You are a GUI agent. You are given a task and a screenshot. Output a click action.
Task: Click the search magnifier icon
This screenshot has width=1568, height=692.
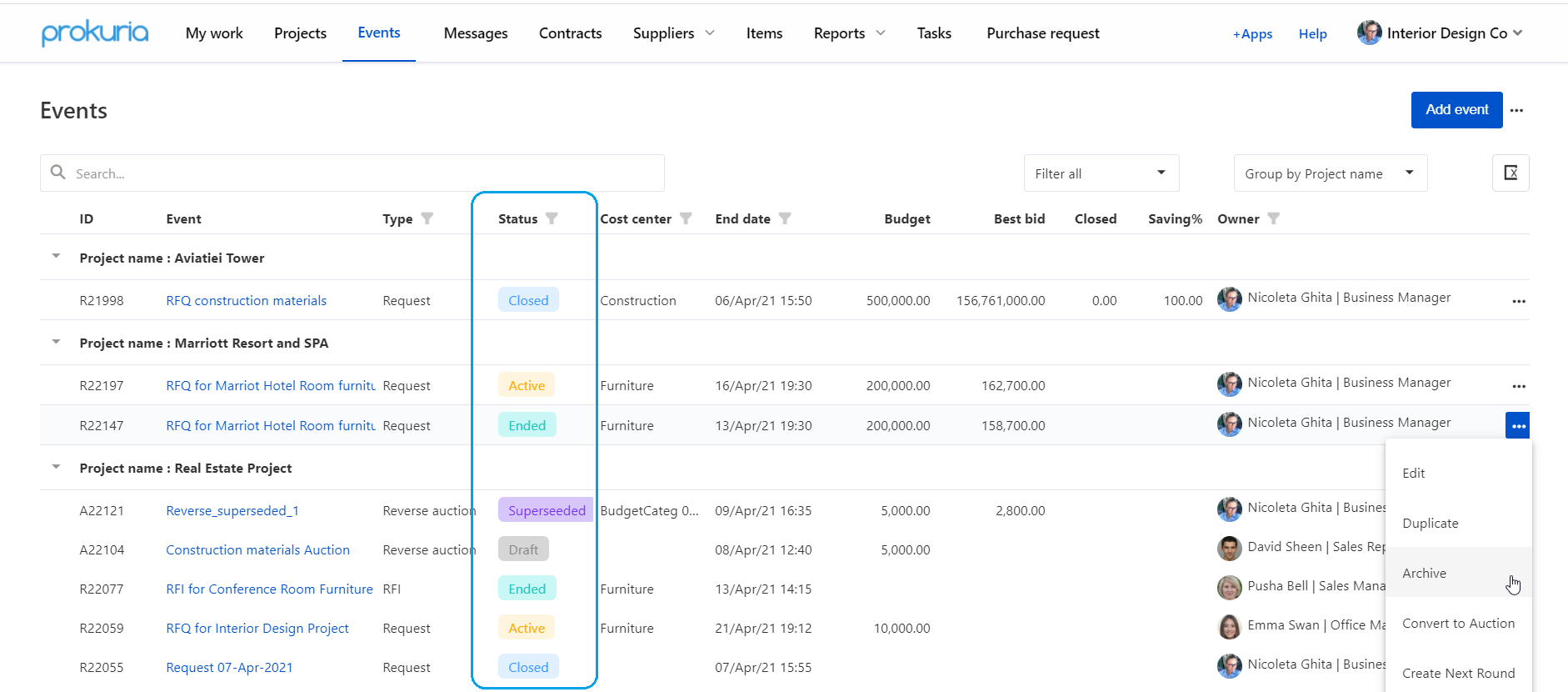[x=58, y=172]
